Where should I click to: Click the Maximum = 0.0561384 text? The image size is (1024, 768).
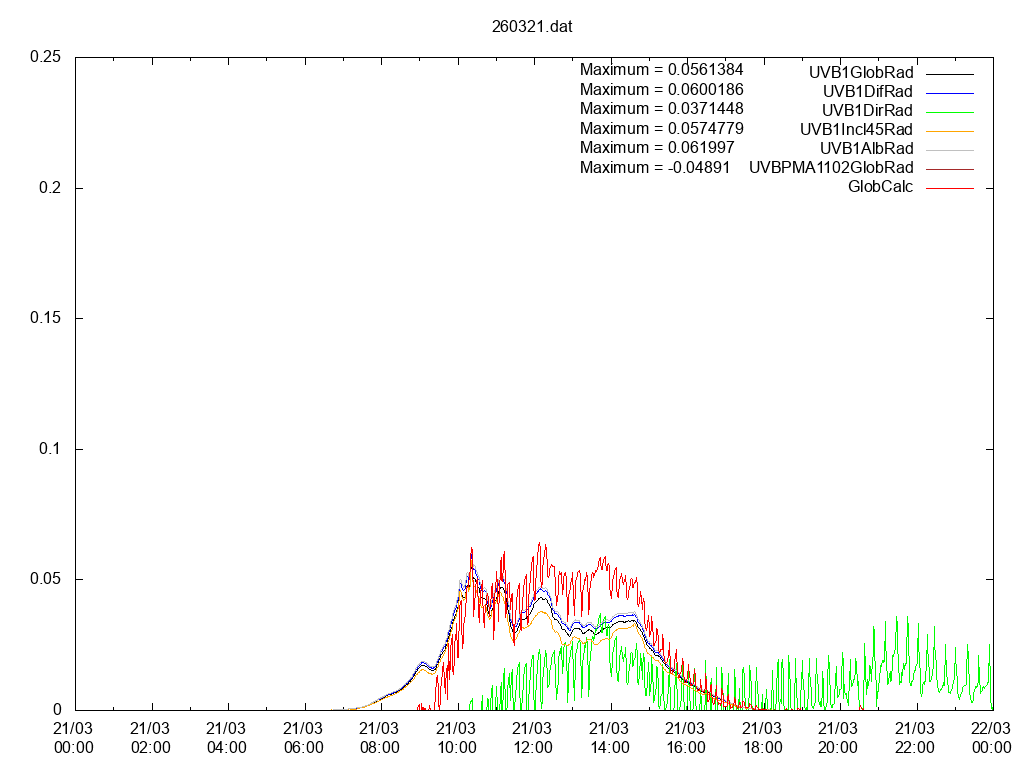(662, 70)
